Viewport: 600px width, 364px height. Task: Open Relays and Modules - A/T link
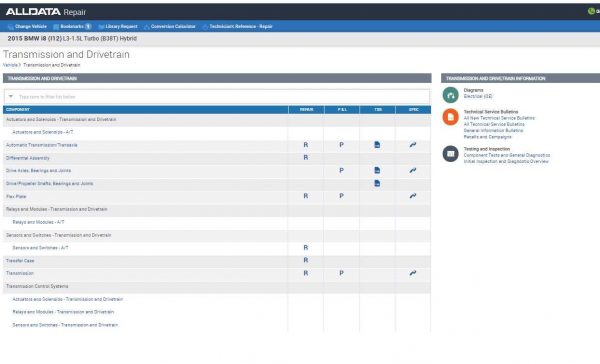click(38, 222)
